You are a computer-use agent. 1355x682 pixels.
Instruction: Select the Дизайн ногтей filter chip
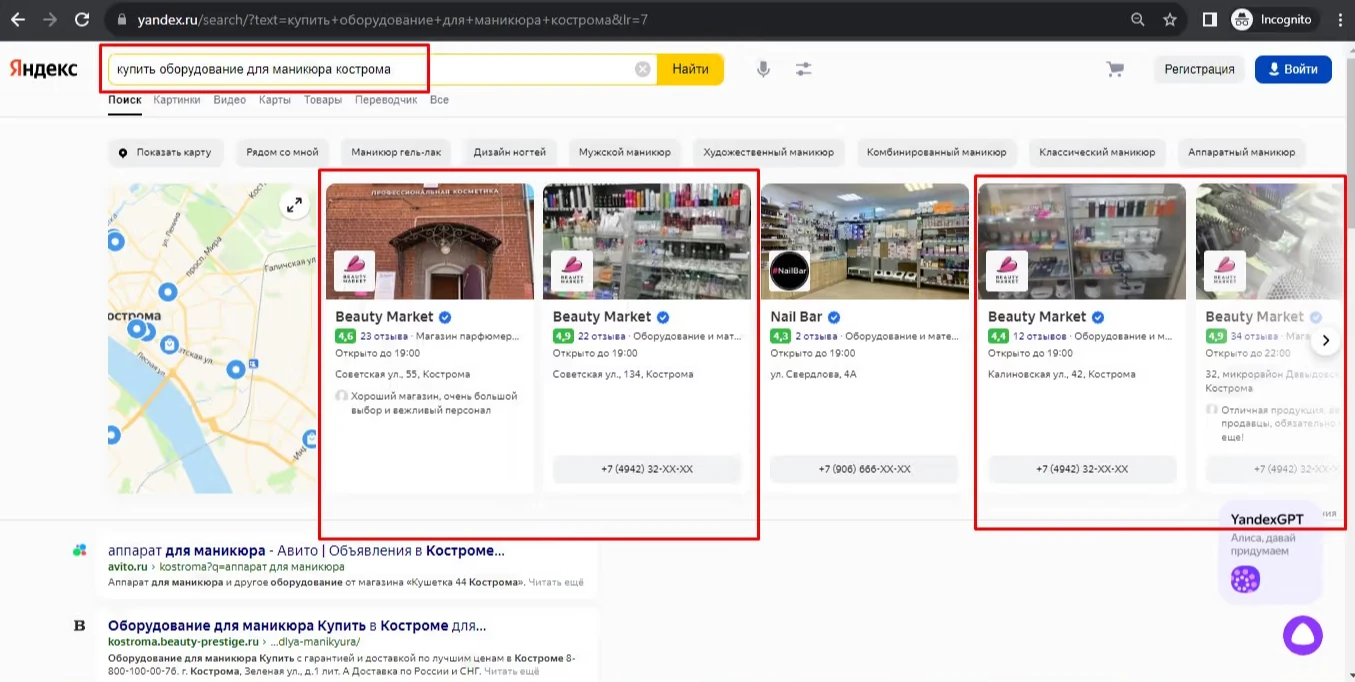coord(510,153)
